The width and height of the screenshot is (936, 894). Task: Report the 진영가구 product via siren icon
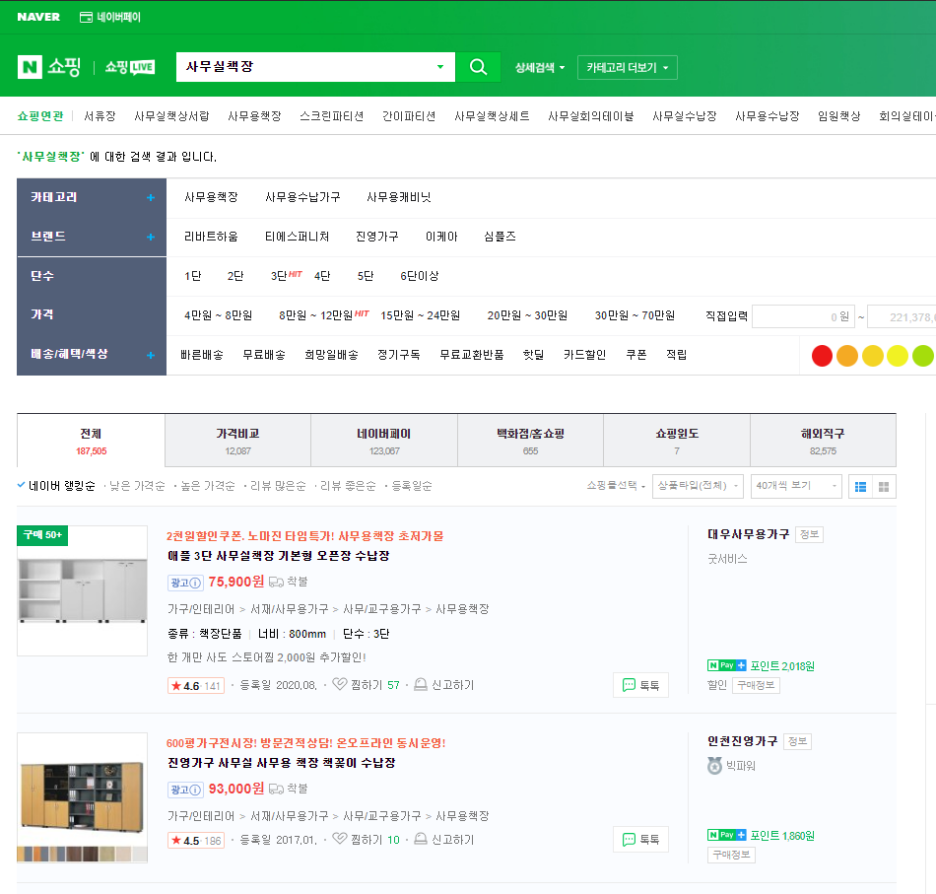click(x=420, y=838)
